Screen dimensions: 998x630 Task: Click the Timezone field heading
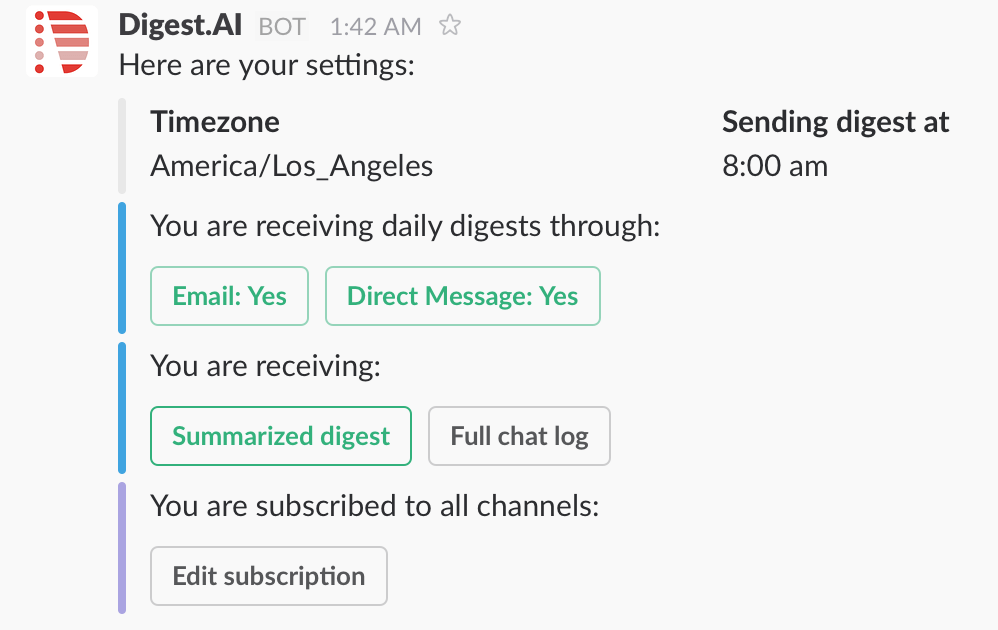(x=214, y=122)
